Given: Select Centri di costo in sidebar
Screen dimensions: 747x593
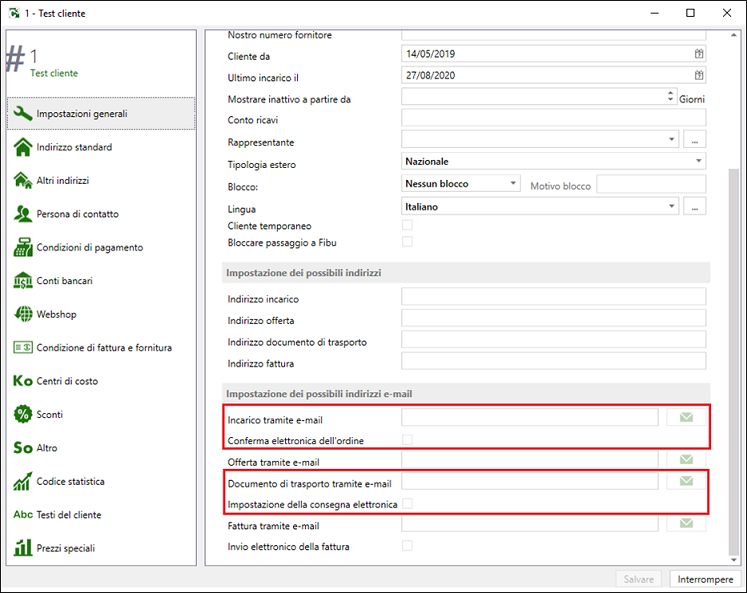Looking at the screenshot, I should tap(101, 381).
